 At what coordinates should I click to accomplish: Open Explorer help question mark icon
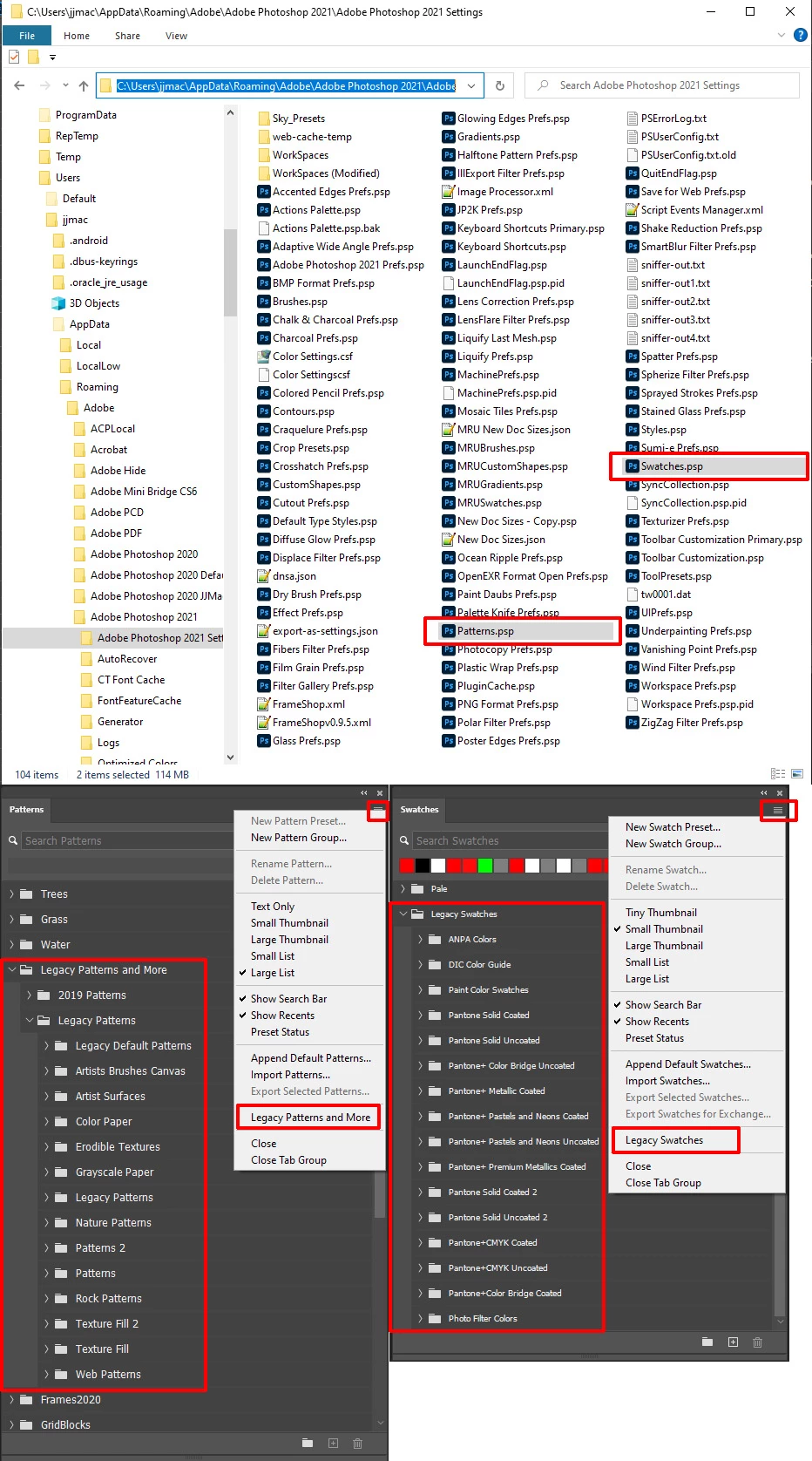point(801,36)
